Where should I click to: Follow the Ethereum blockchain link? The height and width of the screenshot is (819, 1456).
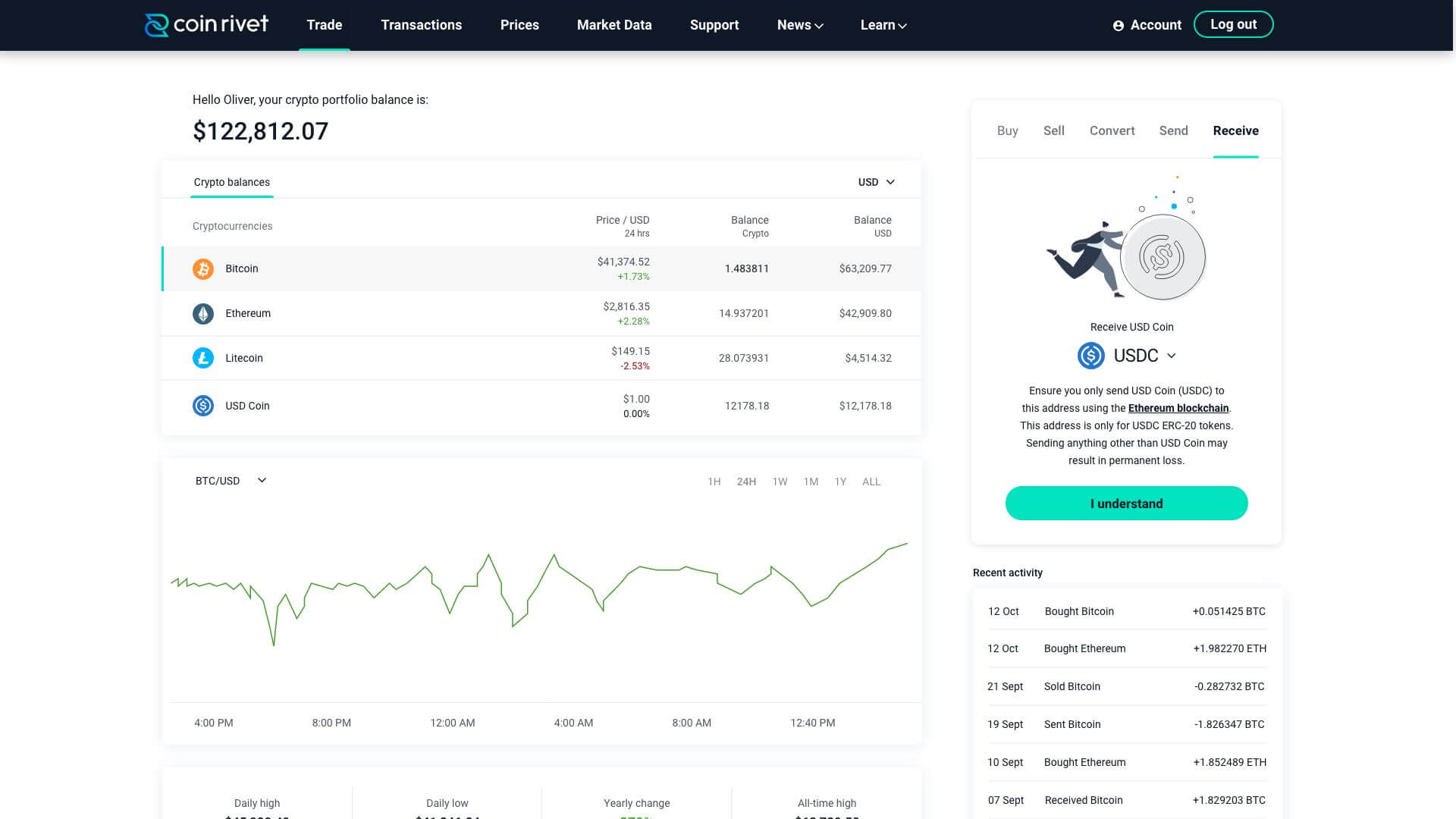click(1178, 408)
